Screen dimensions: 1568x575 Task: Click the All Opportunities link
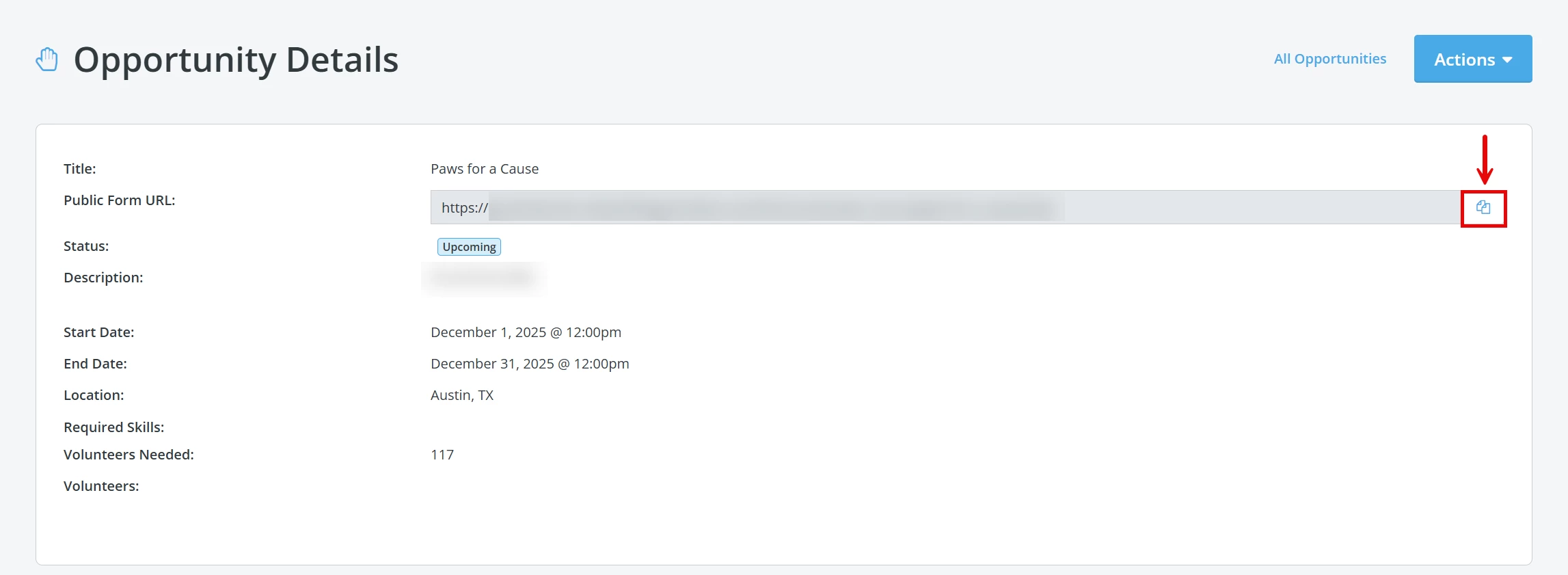(1329, 59)
